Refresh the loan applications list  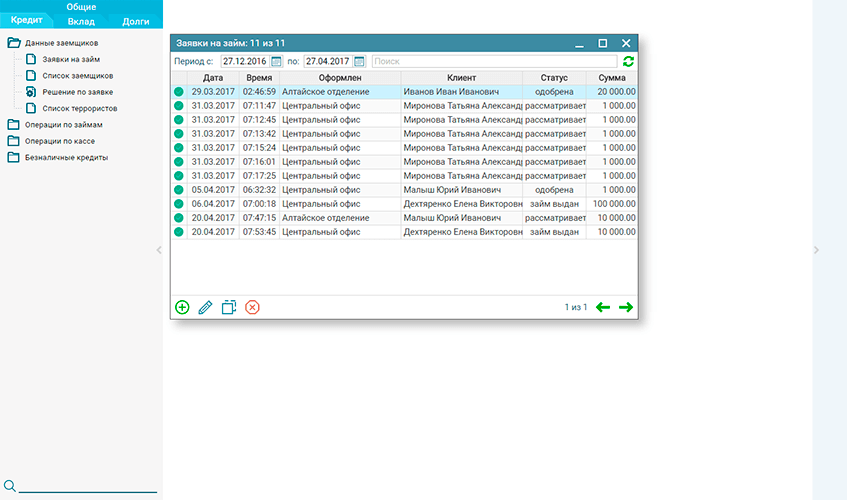[x=628, y=62]
